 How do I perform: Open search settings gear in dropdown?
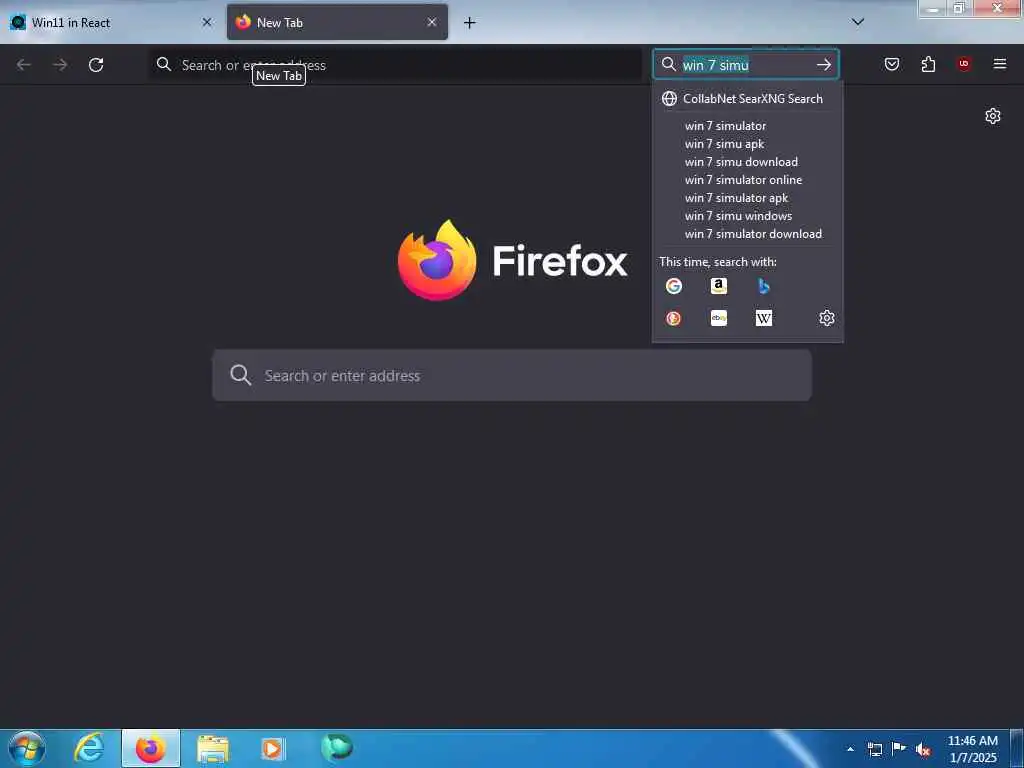(x=827, y=318)
